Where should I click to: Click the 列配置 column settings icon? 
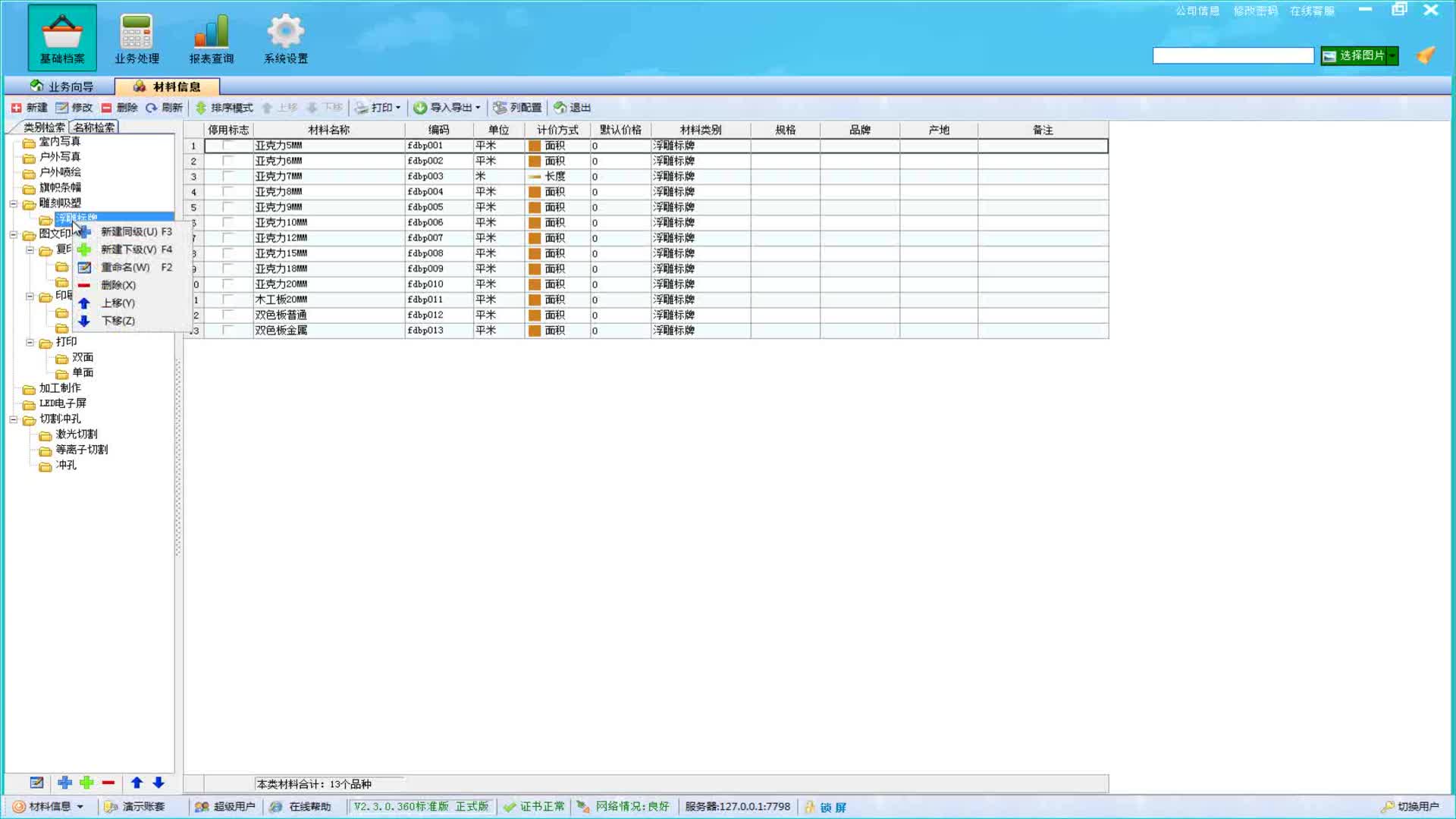click(500, 108)
